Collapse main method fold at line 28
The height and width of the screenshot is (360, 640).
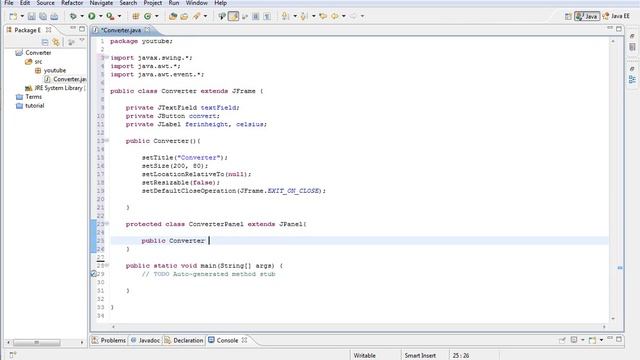[107, 265]
